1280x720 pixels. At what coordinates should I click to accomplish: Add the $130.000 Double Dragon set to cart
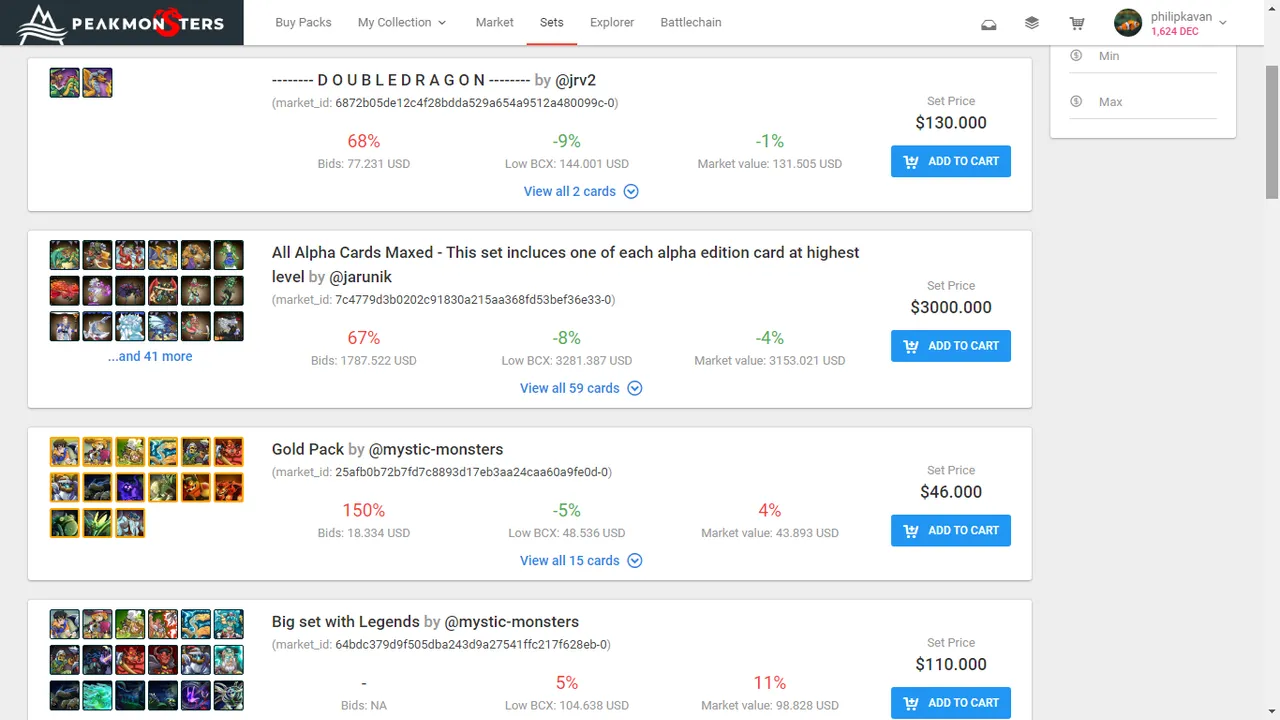(x=951, y=161)
